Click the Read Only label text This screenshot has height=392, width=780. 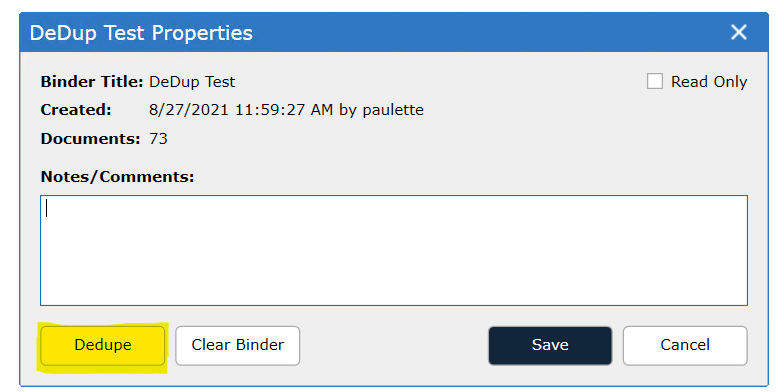[x=709, y=82]
